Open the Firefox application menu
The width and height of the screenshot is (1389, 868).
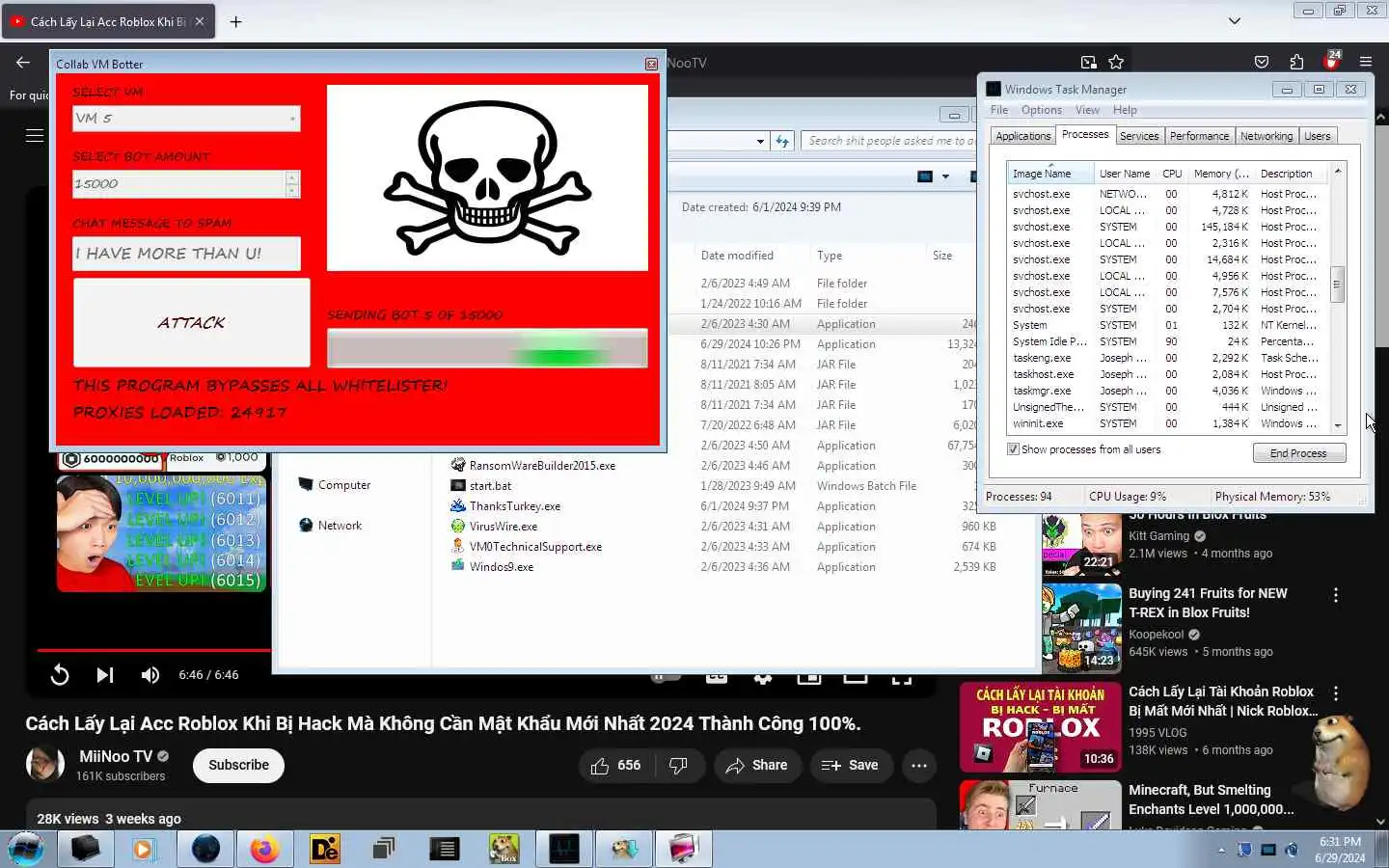[x=1366, y=62]
